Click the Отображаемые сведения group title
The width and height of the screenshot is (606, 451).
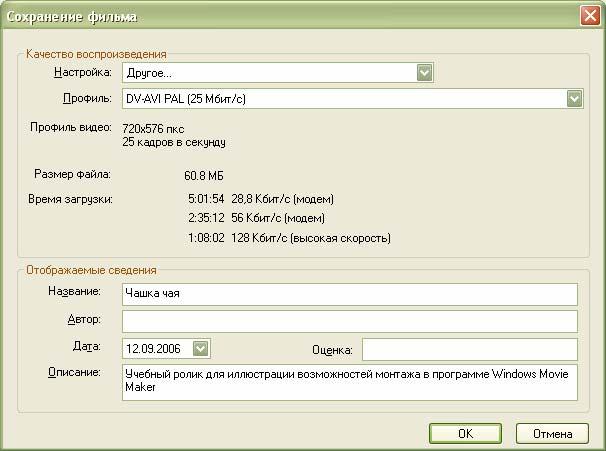click(91, 270)
